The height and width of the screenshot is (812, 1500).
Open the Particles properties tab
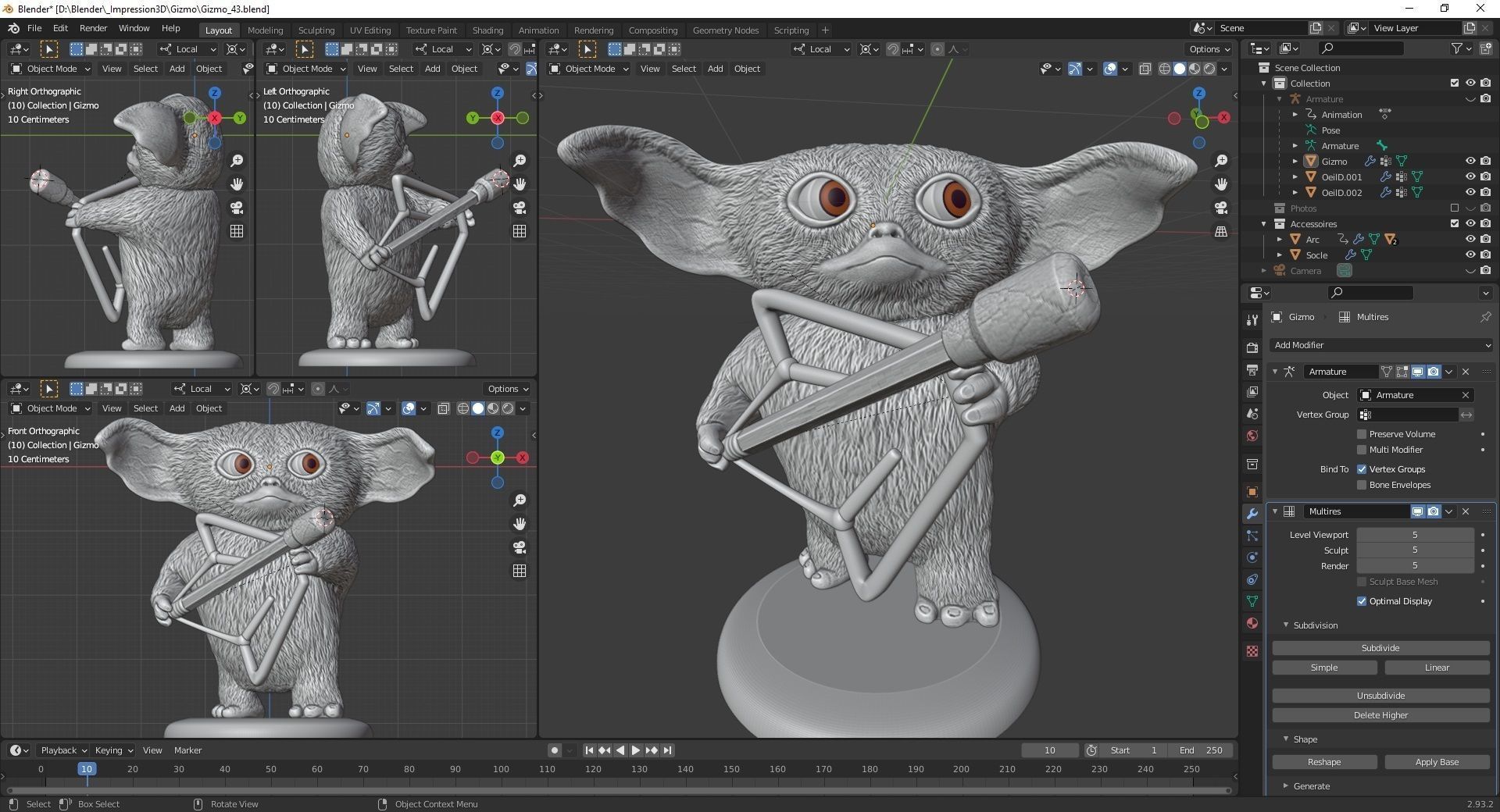[1252, 536]
